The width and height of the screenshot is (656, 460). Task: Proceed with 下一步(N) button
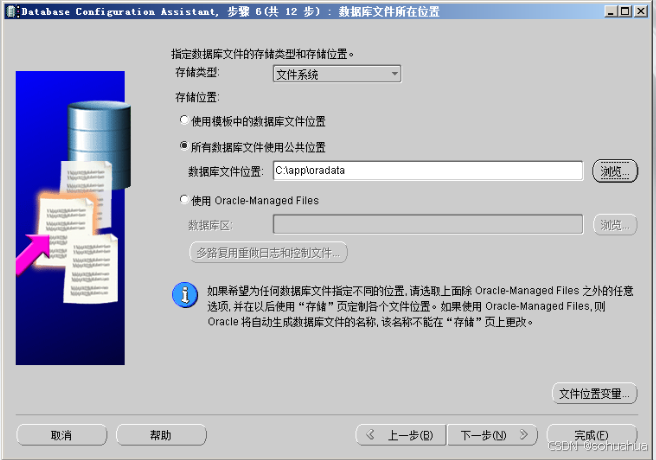point(492,435)
